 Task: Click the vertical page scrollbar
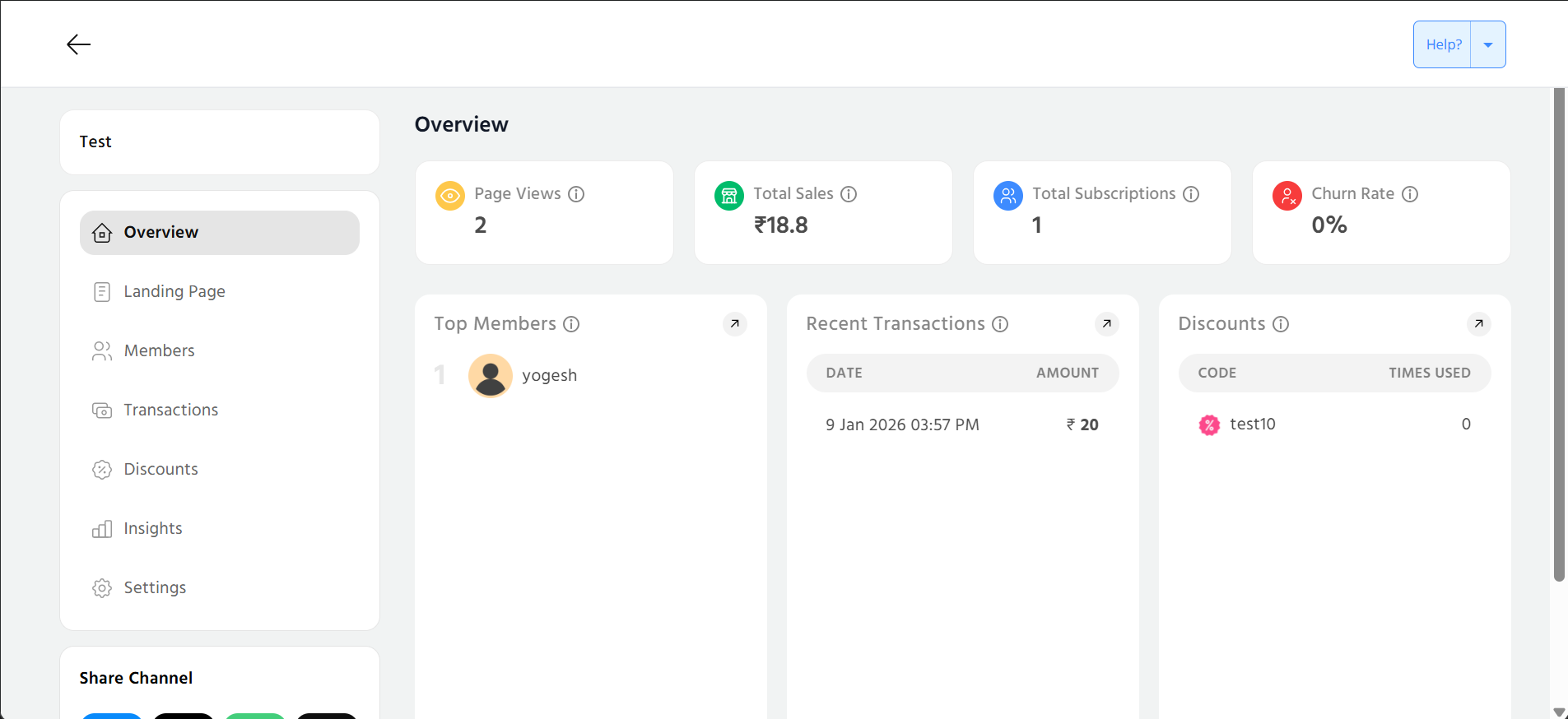1558,329
